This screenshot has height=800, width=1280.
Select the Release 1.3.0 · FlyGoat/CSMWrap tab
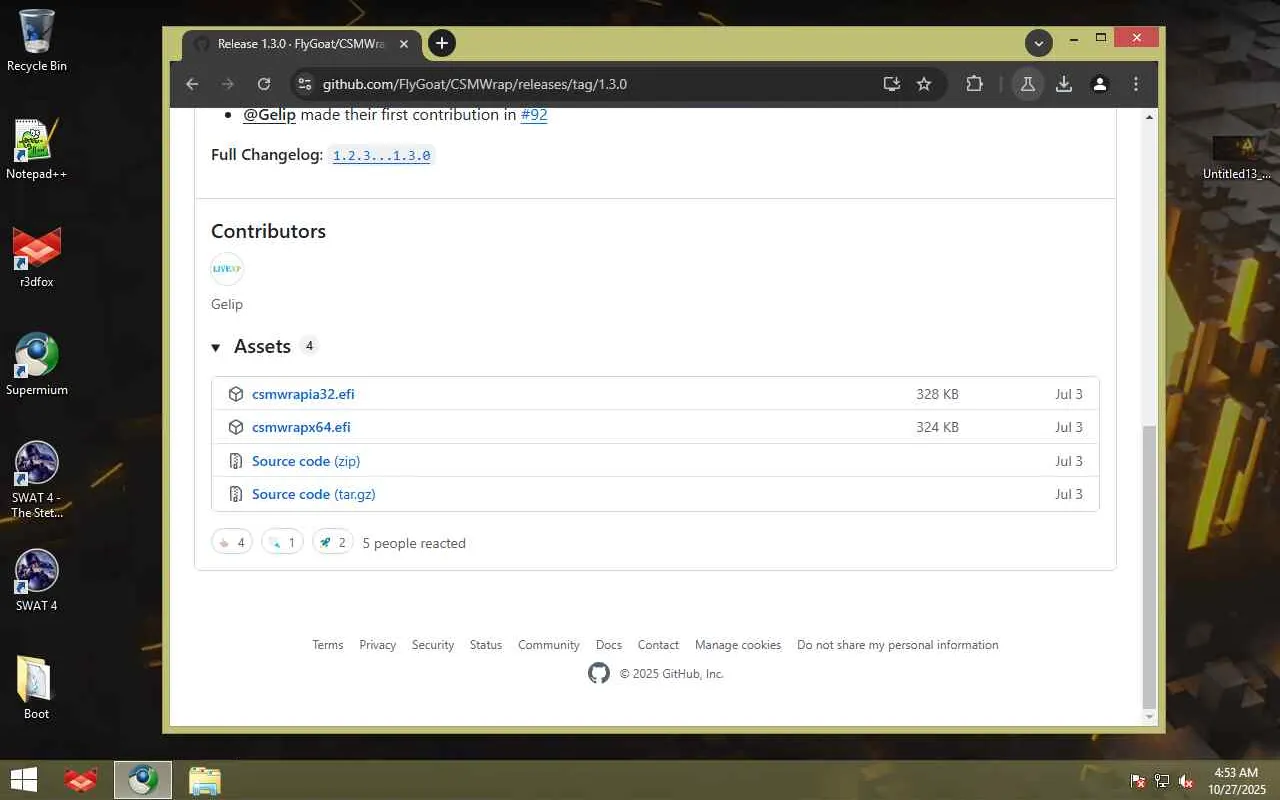[301, 44]
